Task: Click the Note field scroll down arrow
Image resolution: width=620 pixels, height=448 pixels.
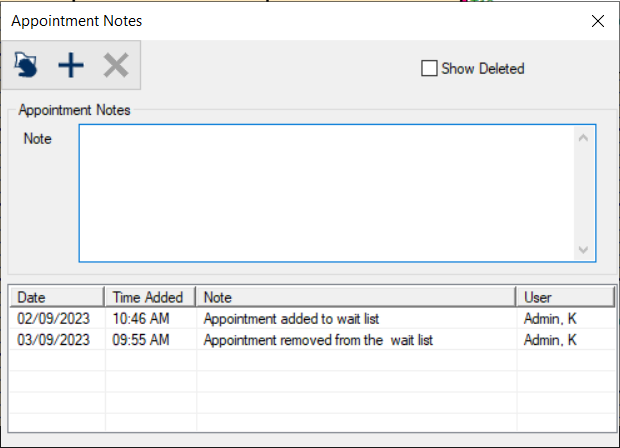Action: click(583, 250)
